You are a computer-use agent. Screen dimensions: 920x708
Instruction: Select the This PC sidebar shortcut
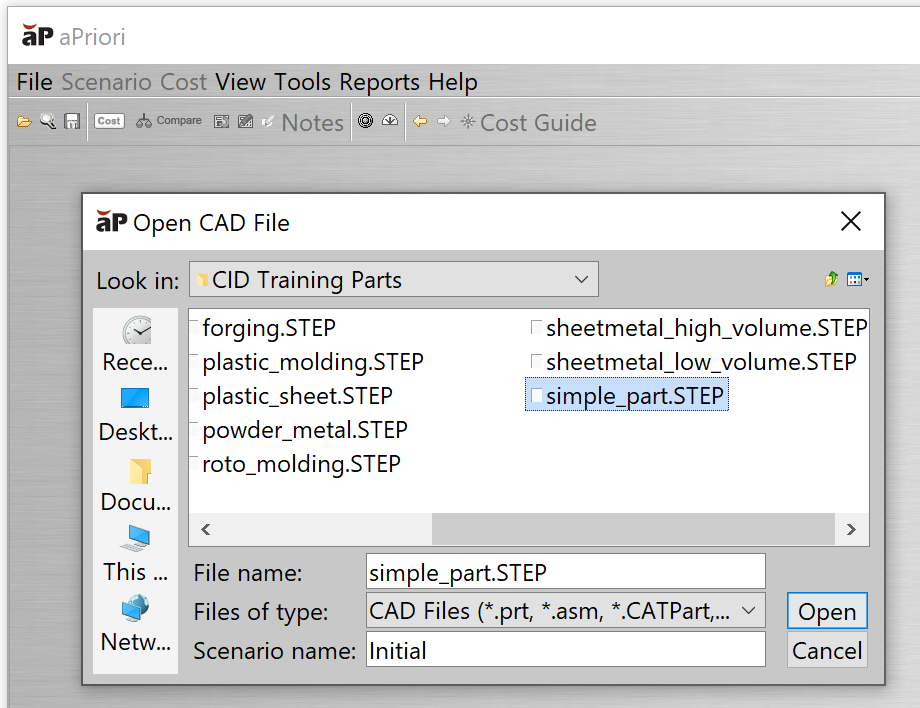click(x=135, y=554)
